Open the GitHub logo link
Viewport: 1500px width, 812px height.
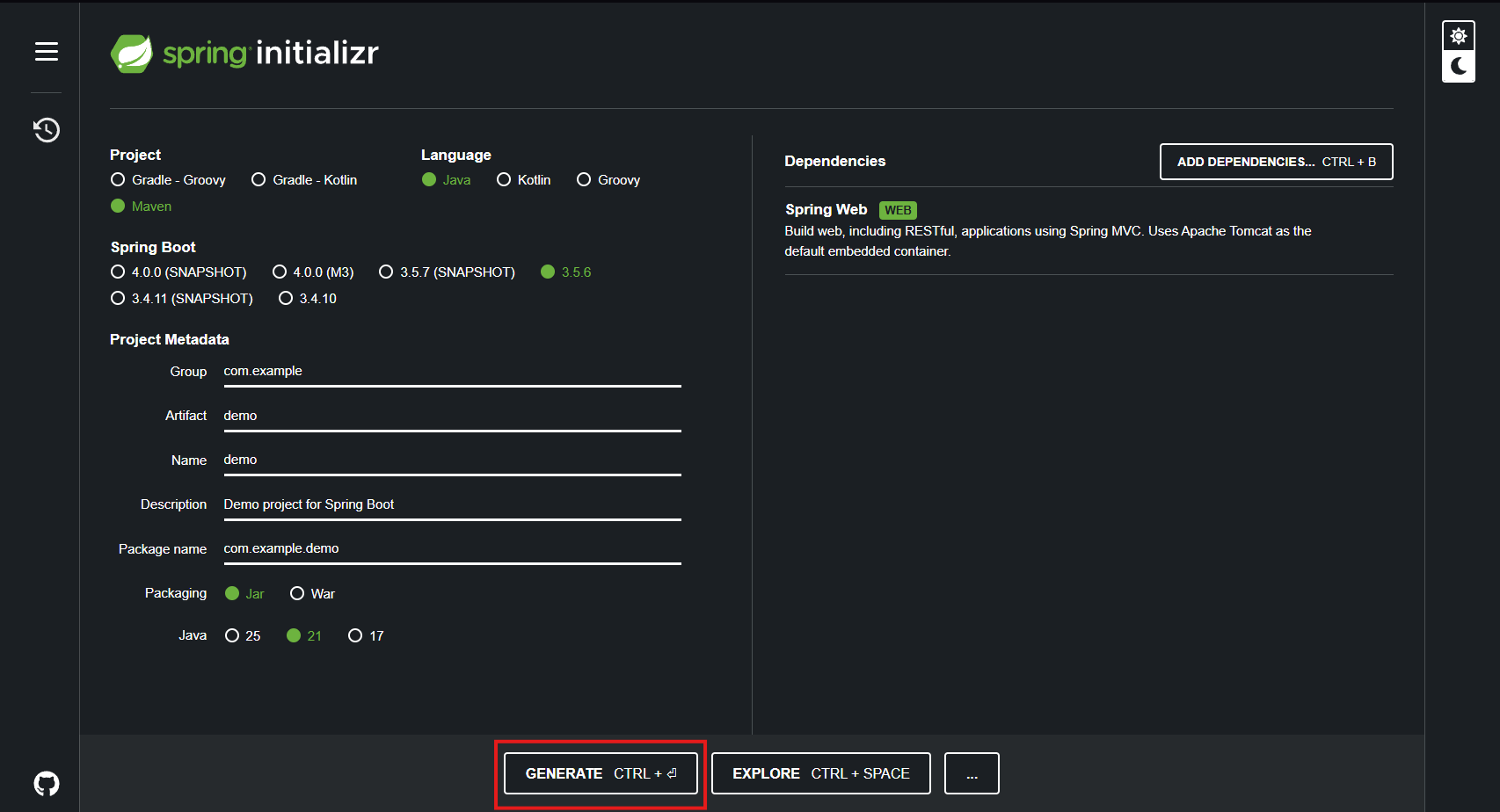(x=47, y=783)
